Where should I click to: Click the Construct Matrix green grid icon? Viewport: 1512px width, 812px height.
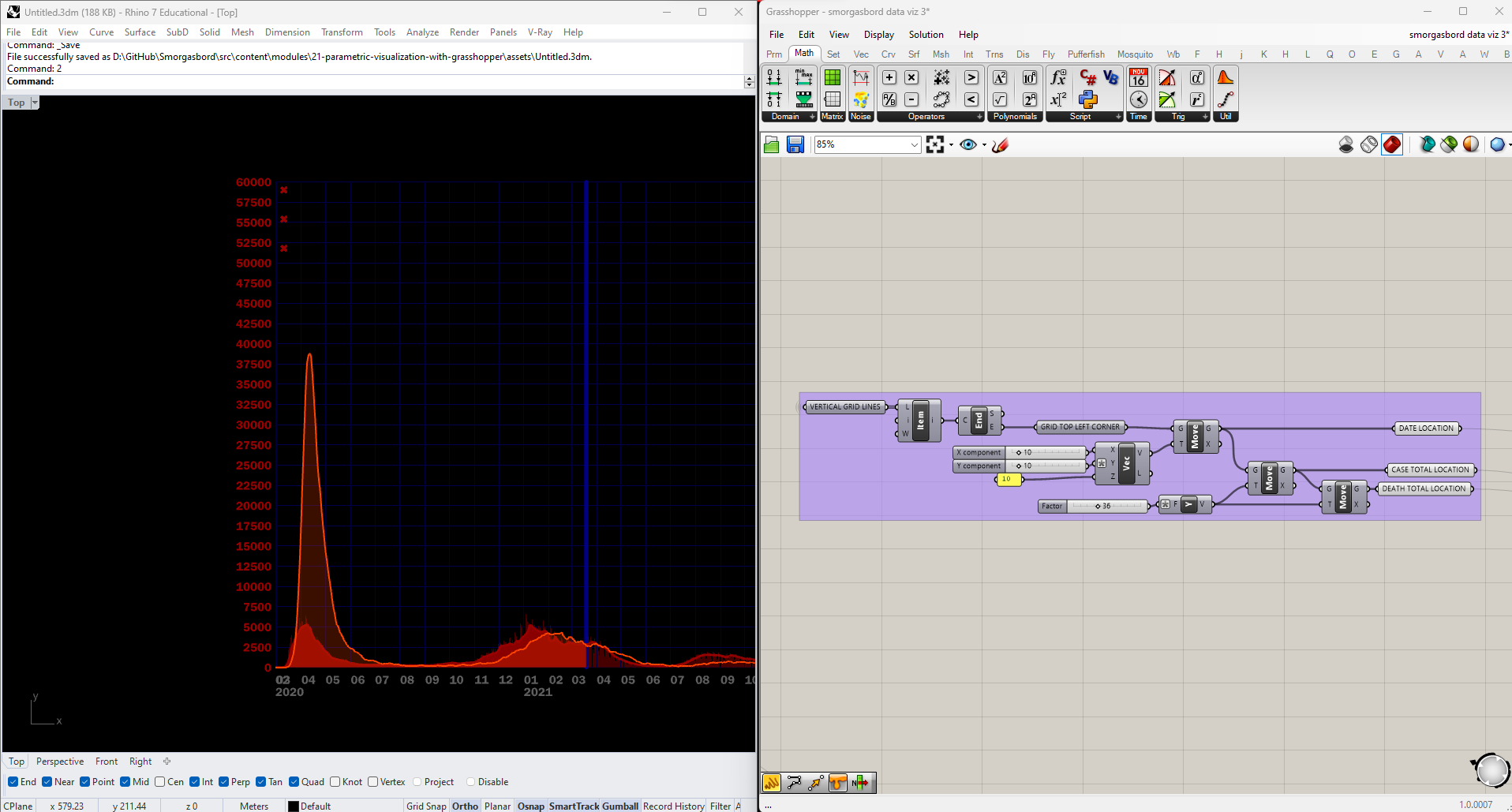[x=833, y=77]
